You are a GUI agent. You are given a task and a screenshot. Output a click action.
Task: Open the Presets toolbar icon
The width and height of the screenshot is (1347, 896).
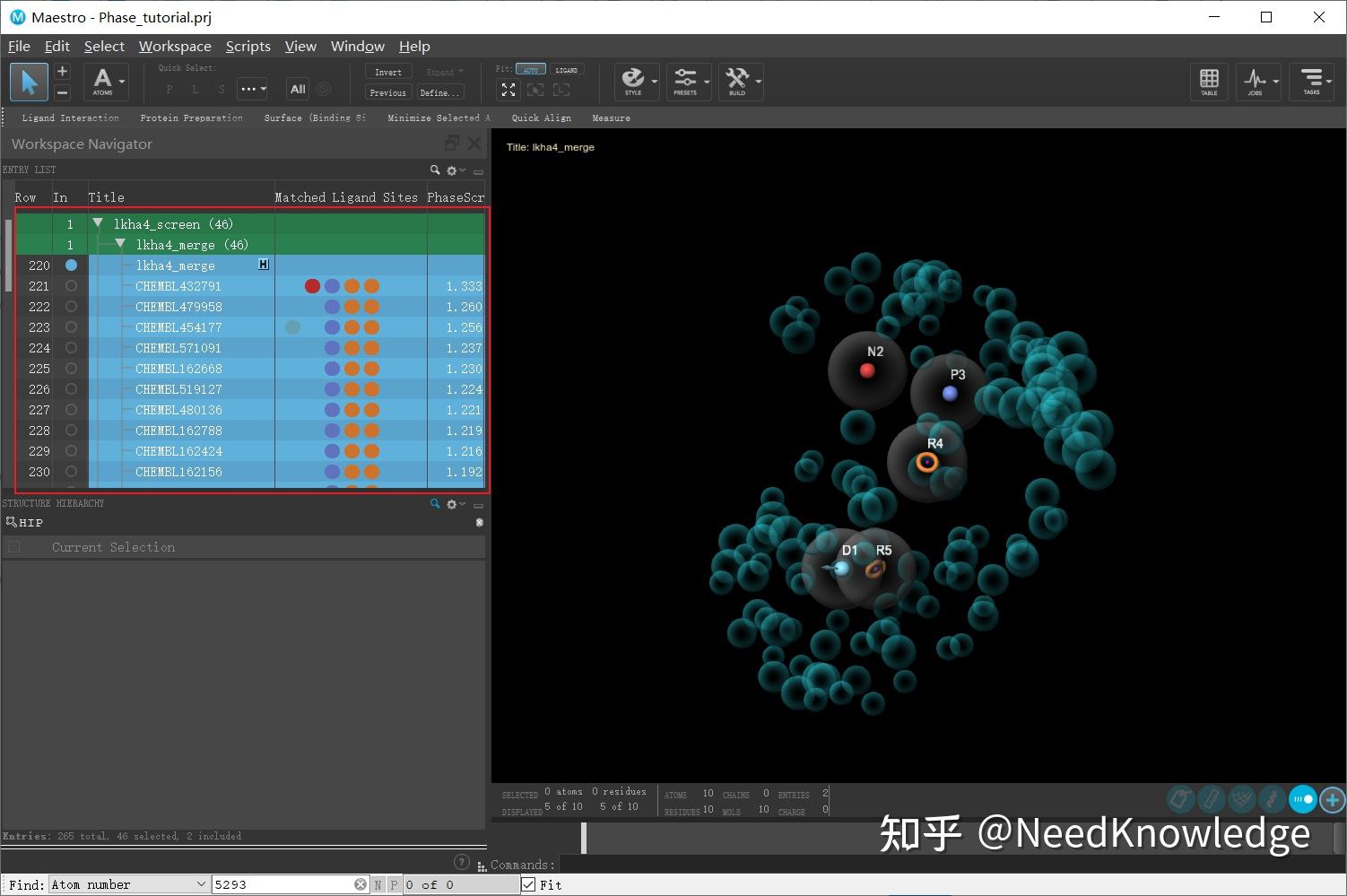coord(686,81)
